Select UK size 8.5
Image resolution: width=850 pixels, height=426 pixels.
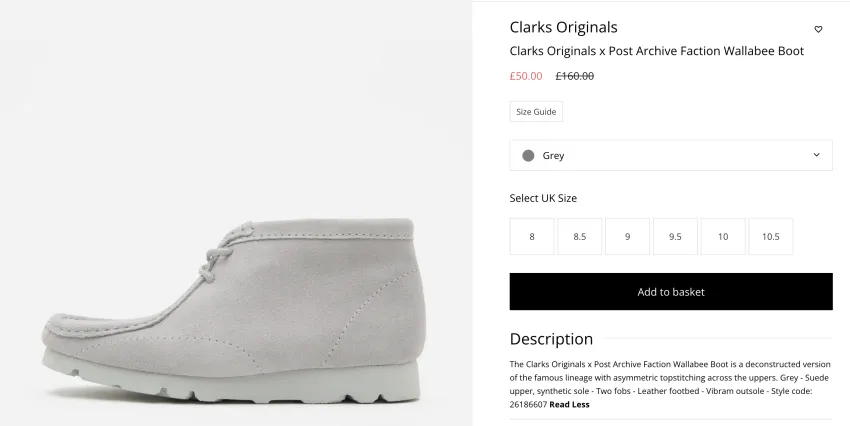click(x=579, y=236)
